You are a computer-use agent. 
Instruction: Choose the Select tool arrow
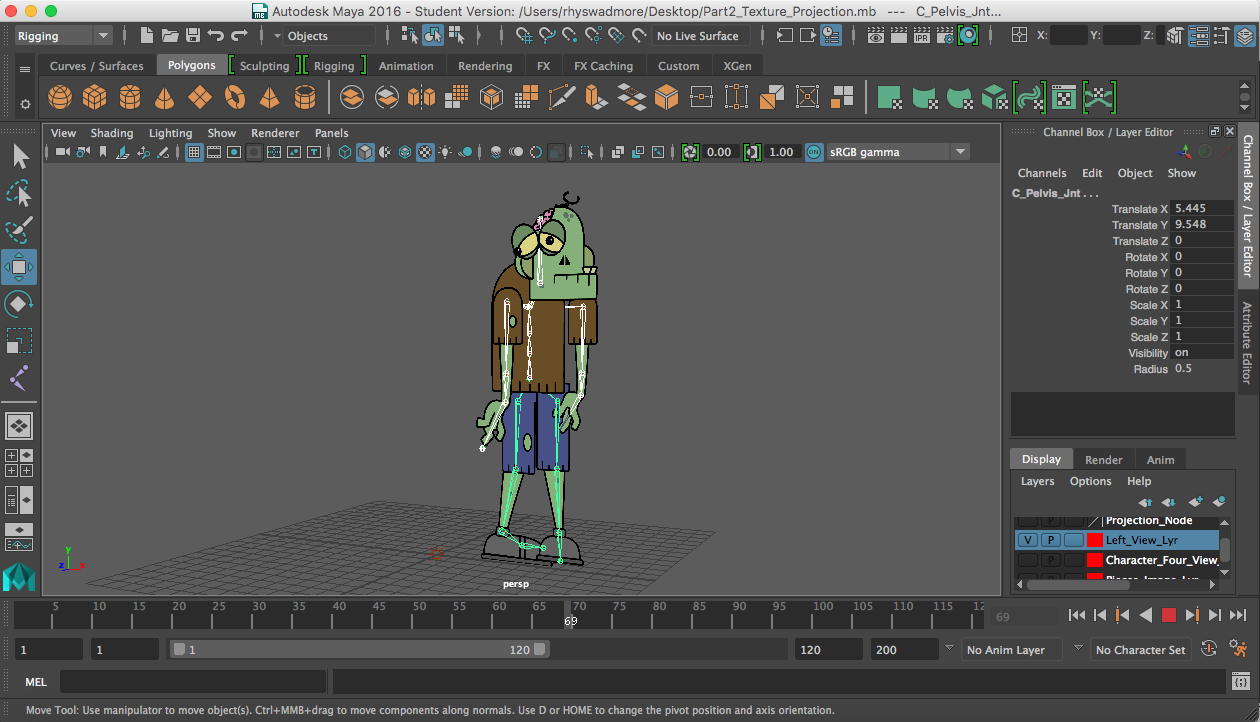(19, 157)
